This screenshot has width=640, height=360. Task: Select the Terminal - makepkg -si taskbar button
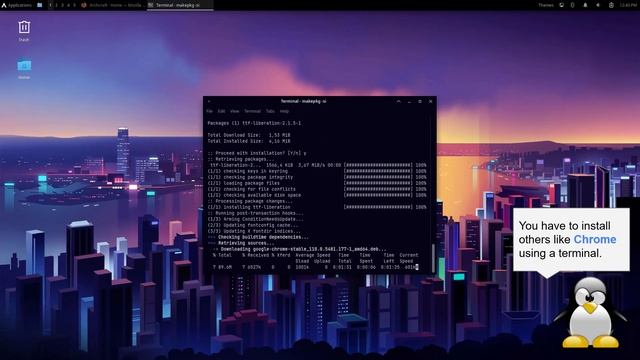[180, 5]
